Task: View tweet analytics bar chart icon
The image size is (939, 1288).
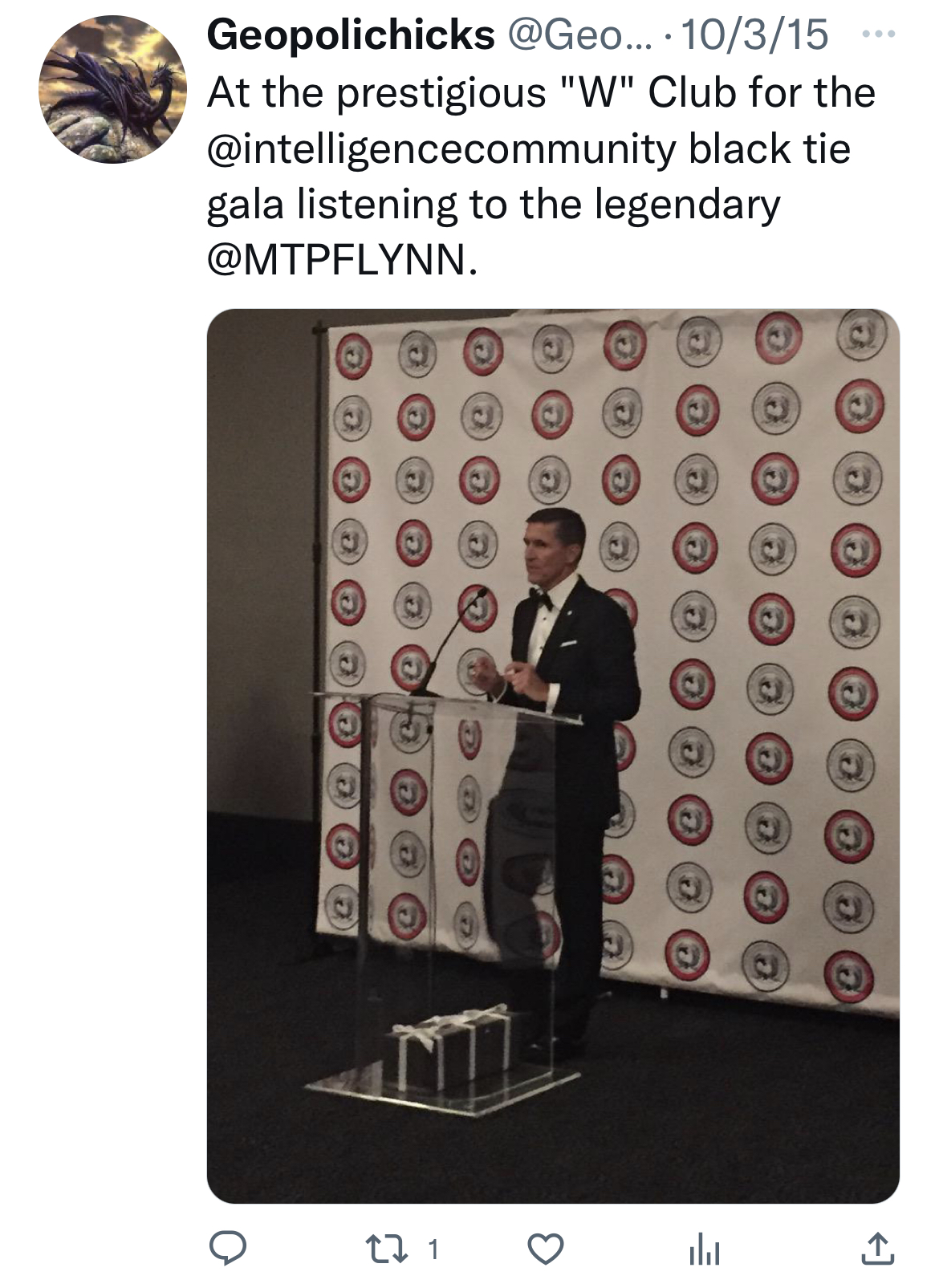Action: point(705,1249)
